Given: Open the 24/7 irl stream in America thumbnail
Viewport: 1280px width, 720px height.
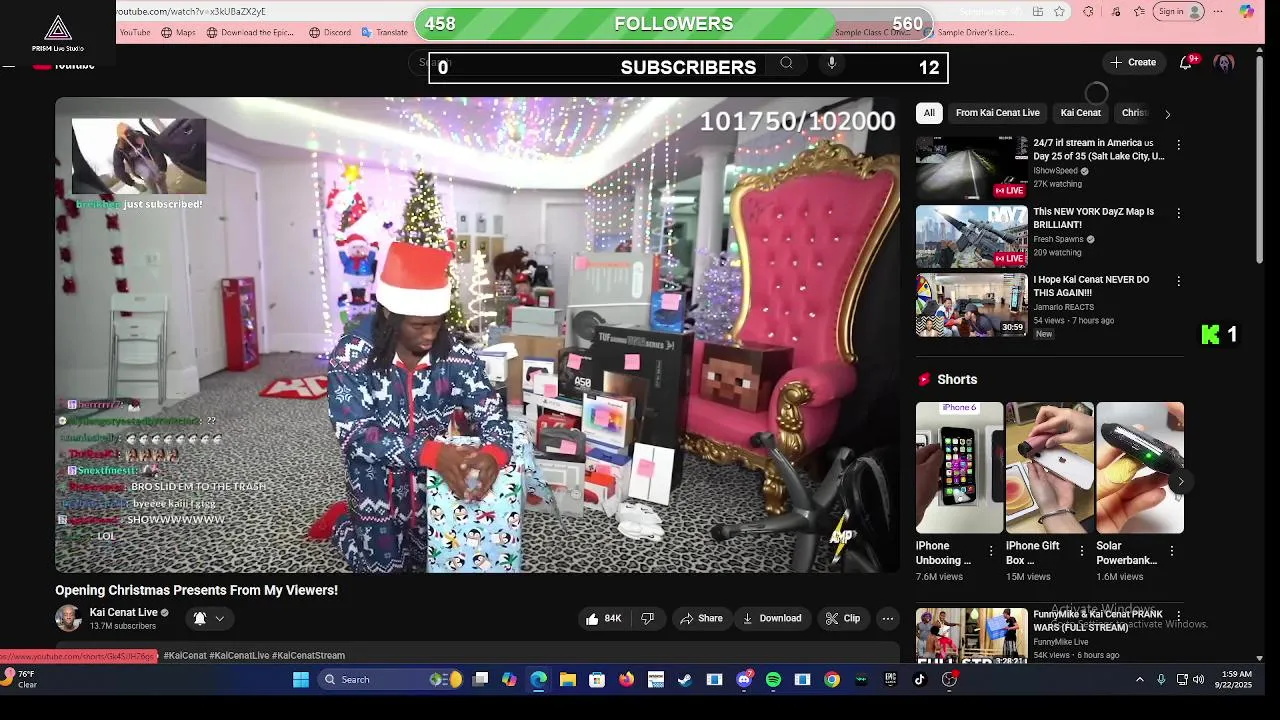Looking at the screenshot, I should [971, 168].
